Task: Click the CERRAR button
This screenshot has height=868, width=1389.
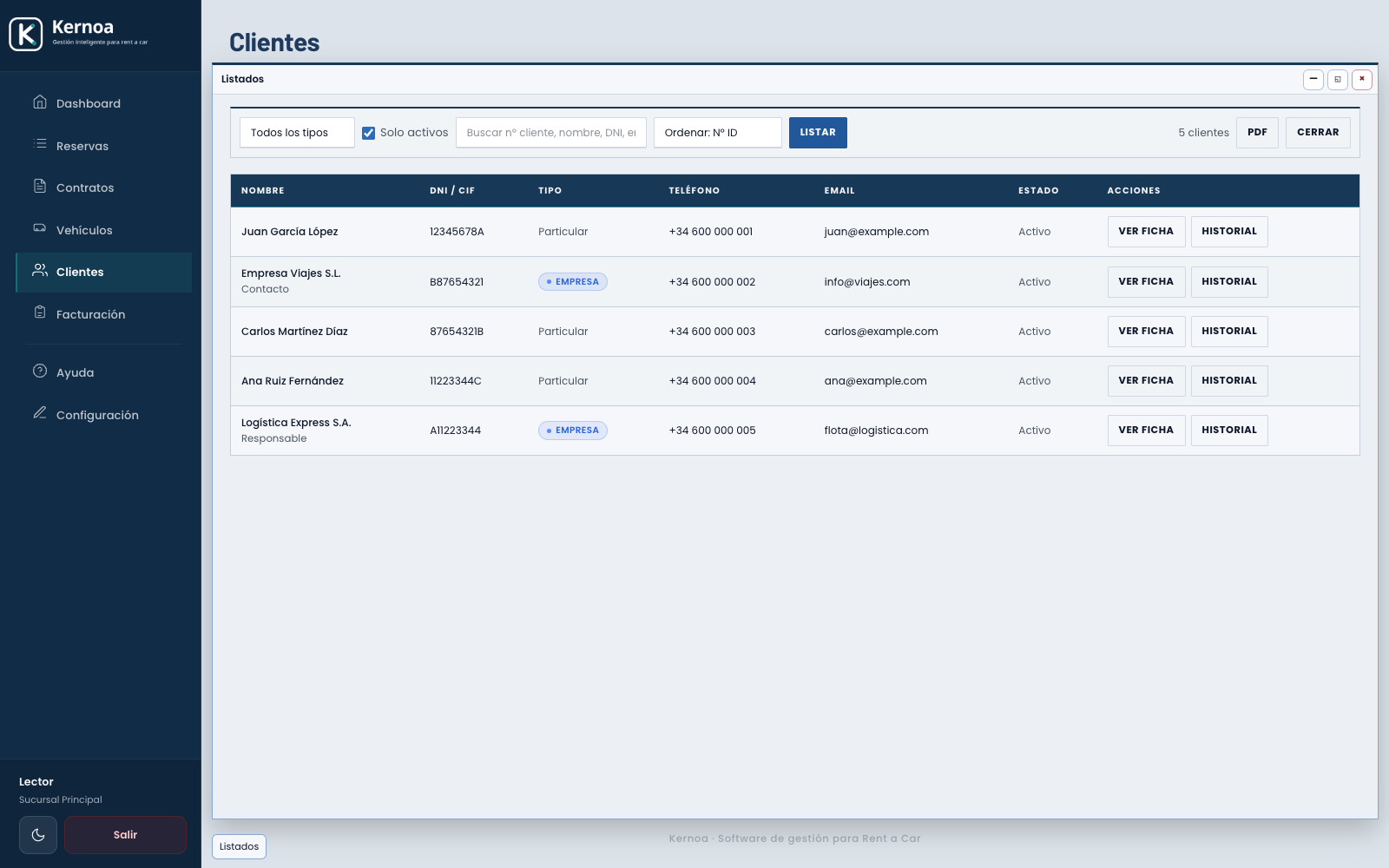Action: pos(1318,133)
